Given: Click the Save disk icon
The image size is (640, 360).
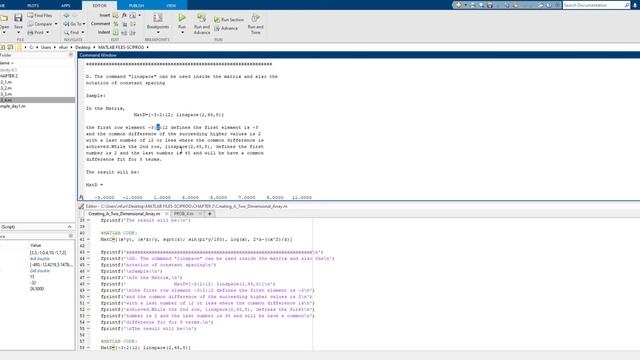Looking at the screenshot, I should 18,18.
